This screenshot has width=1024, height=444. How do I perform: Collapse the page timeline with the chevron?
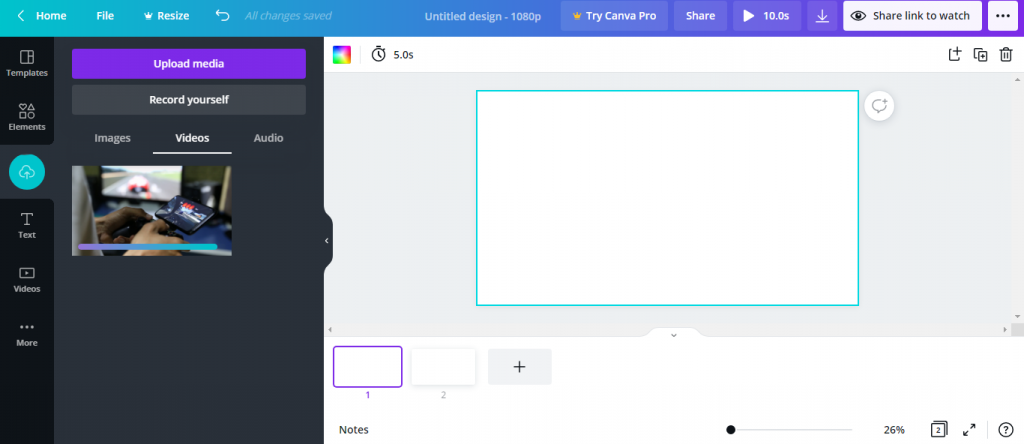click(x=674, y=335)
